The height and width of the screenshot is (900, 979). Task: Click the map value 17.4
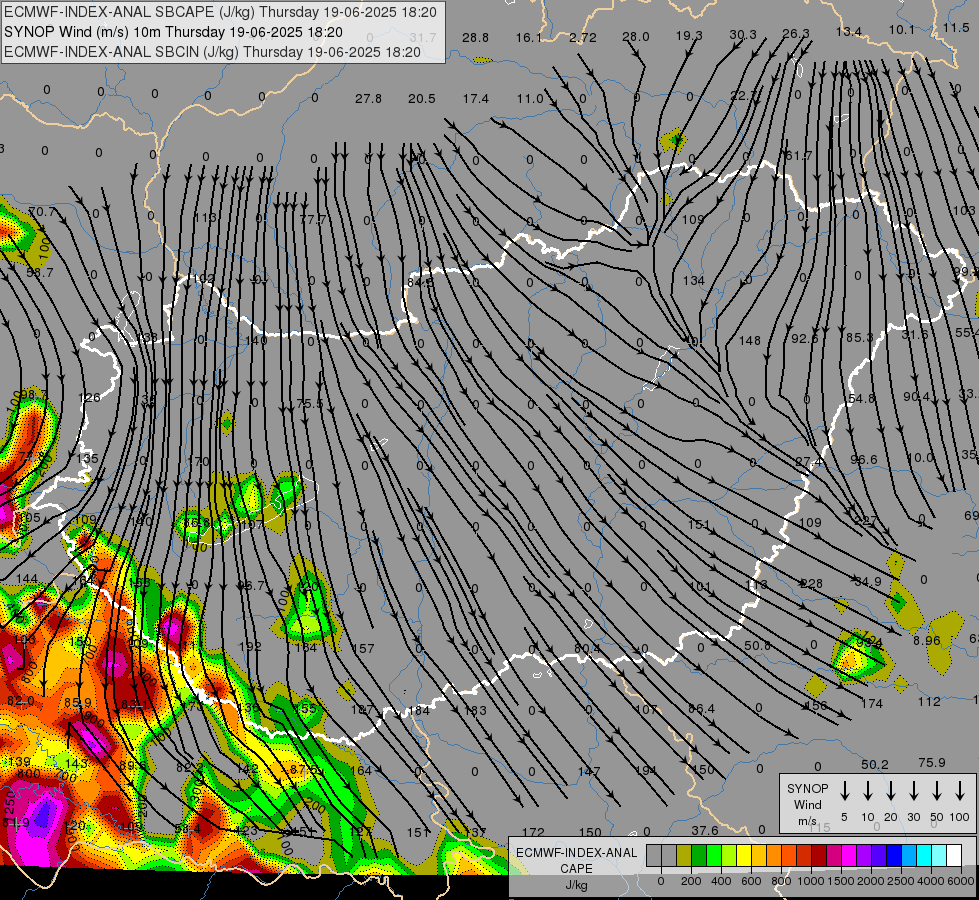pyautogui.click(x=475, y=99)
